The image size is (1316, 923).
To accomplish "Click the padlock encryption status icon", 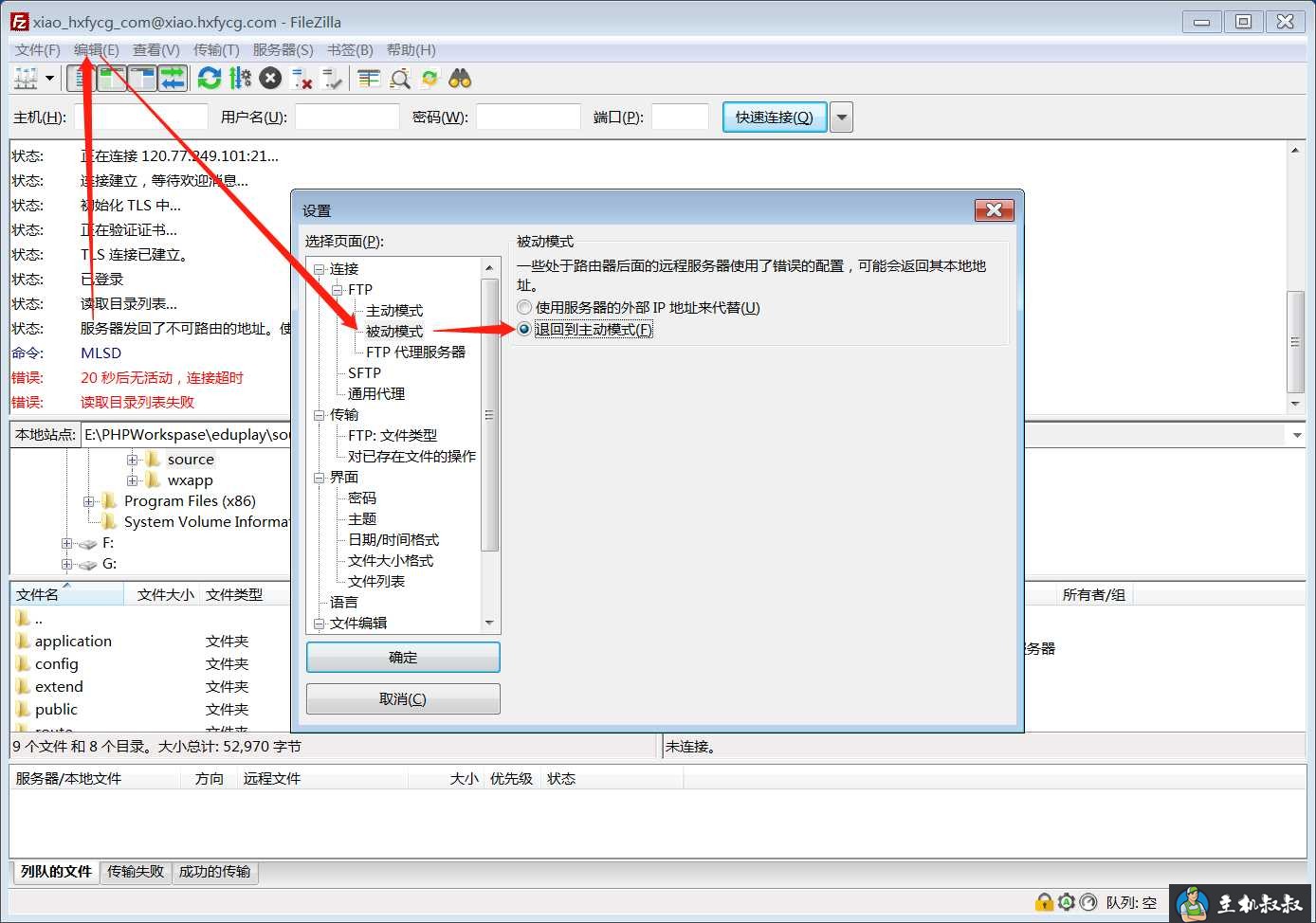I will click(x=1044, y=902).
